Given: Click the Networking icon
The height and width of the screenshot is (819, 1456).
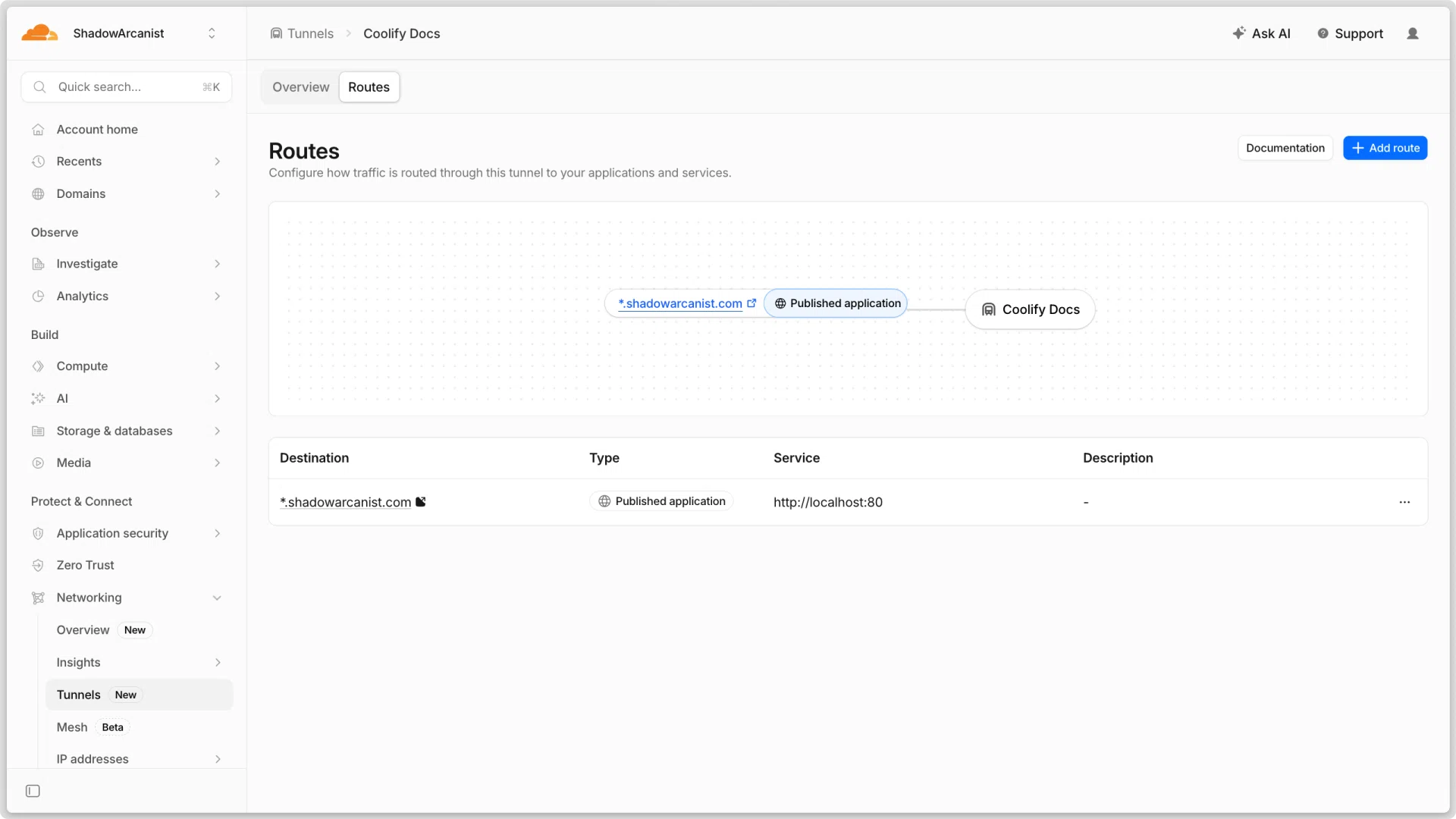Looking at the screenshot, I should tap(38, 598).
